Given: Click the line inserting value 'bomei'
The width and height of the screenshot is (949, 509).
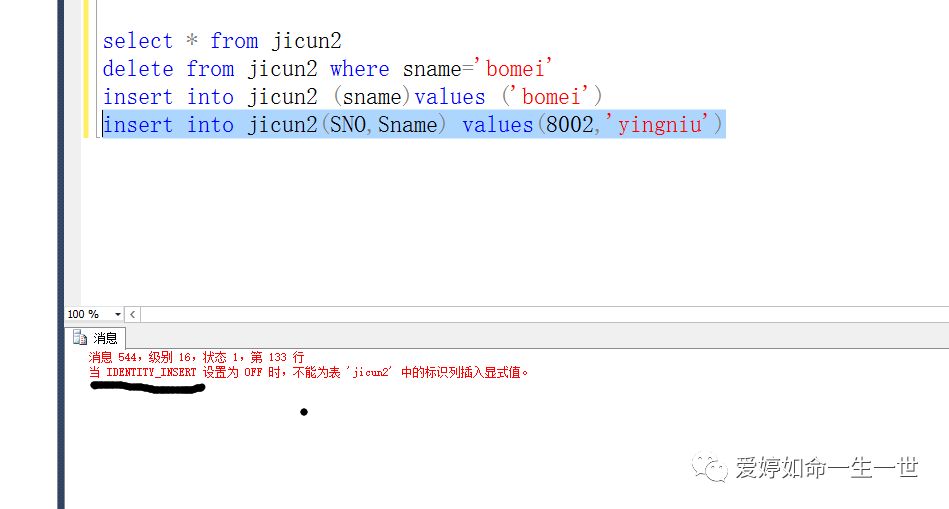Looking at the screenshot, I should click(352, 97).
